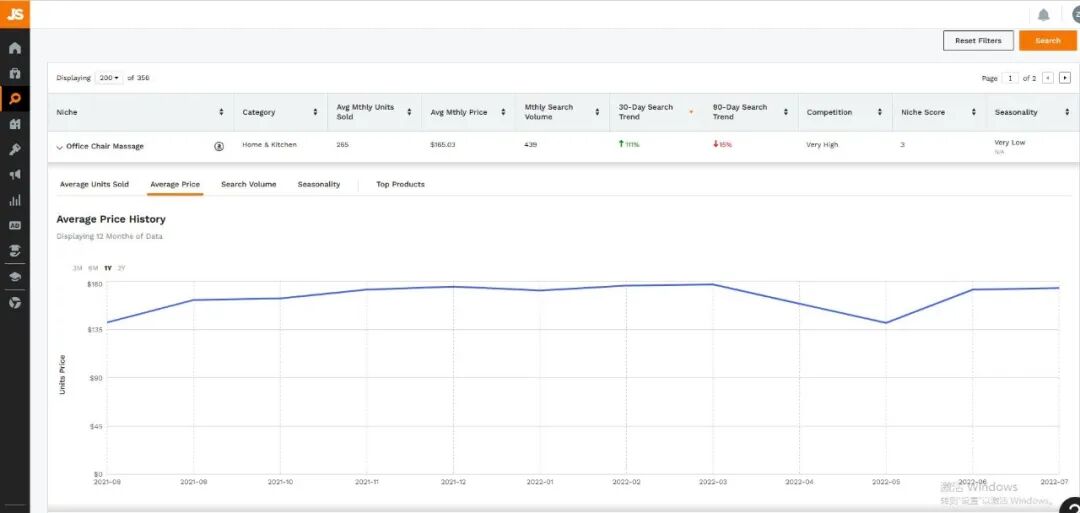
Task: Switch to the Search Volume tab
Action: (x=249, y=185)
